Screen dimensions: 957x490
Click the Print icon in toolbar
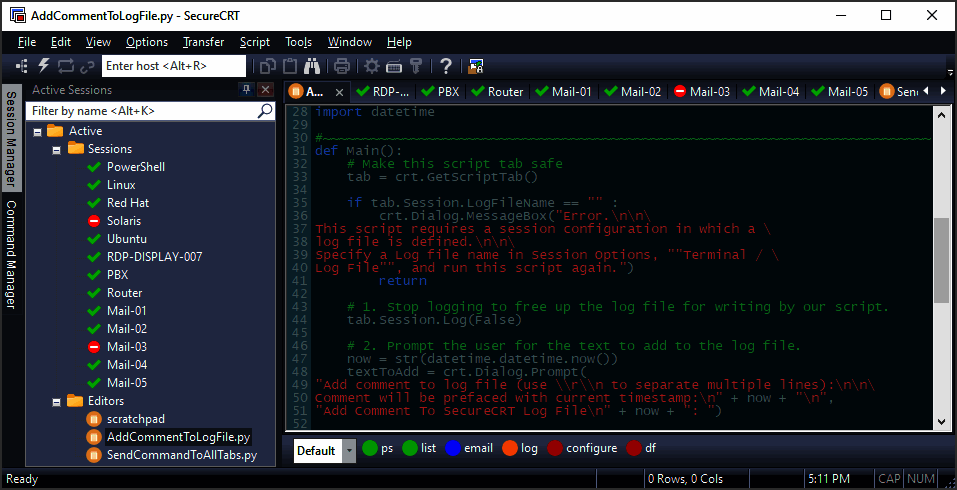click(x=342, y=66)
